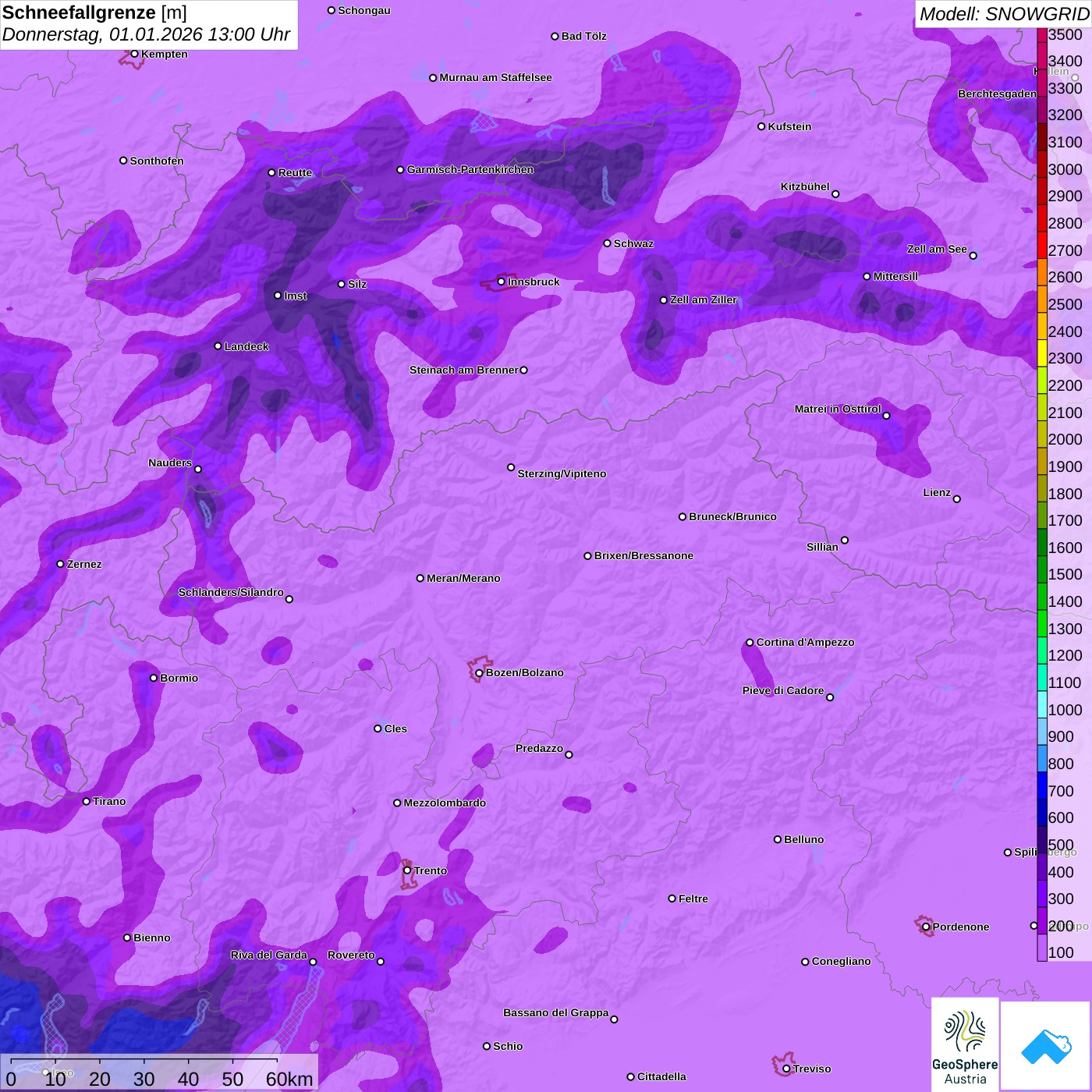Image resolution: width=1092 pixels, height=1092 pixels.
Task: Click the blue snow cloud logo
Action: (1046, 1047)
